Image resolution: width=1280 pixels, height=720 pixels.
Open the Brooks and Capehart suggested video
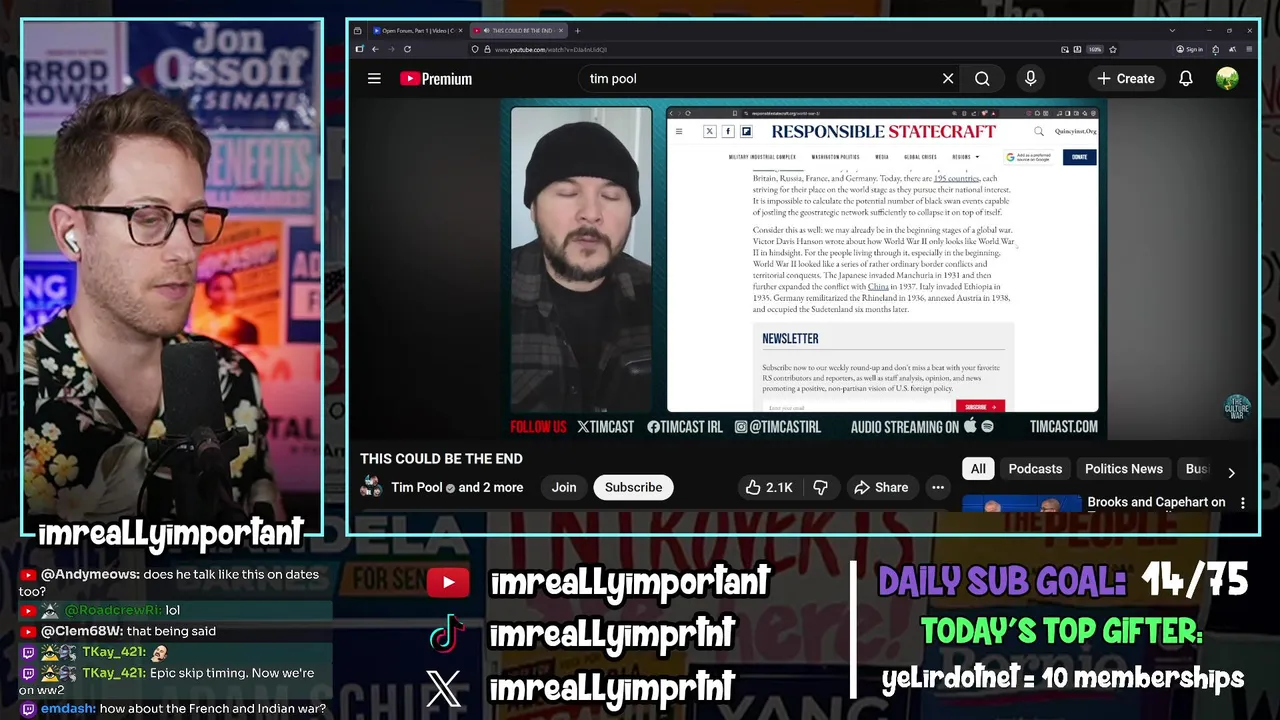(x=1156, y=502)
